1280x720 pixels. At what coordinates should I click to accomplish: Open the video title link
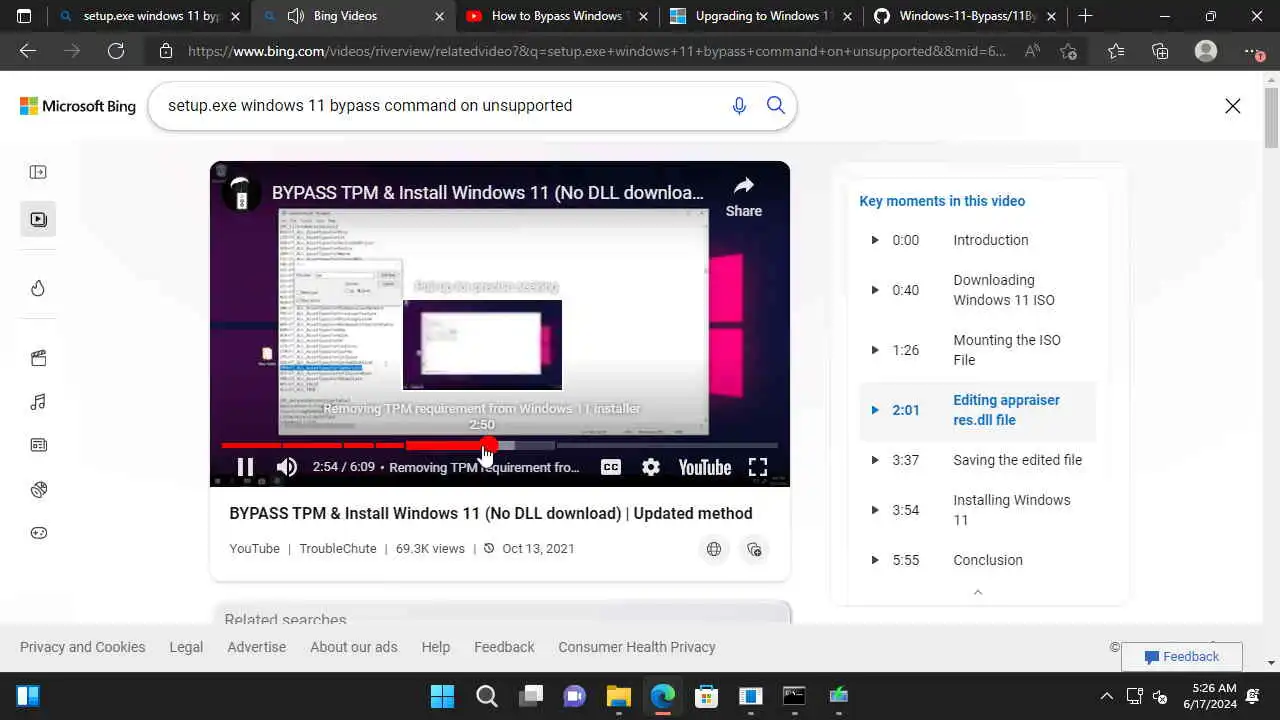pos(491,513)
